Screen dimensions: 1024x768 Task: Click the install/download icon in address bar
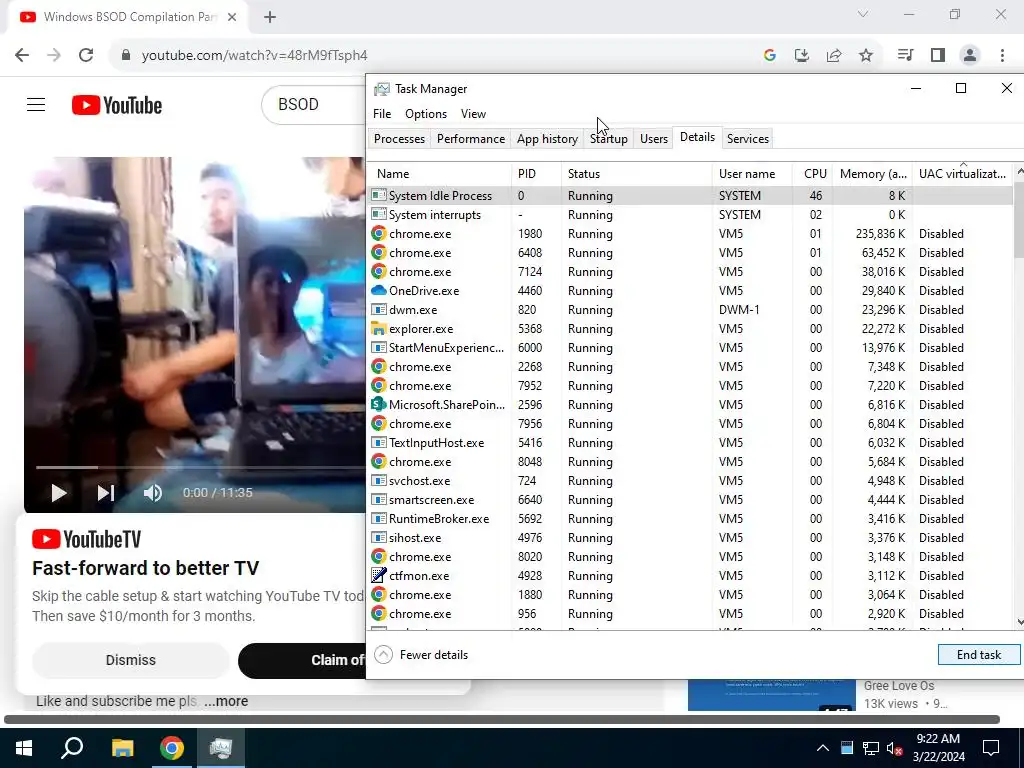coord(802,56)
